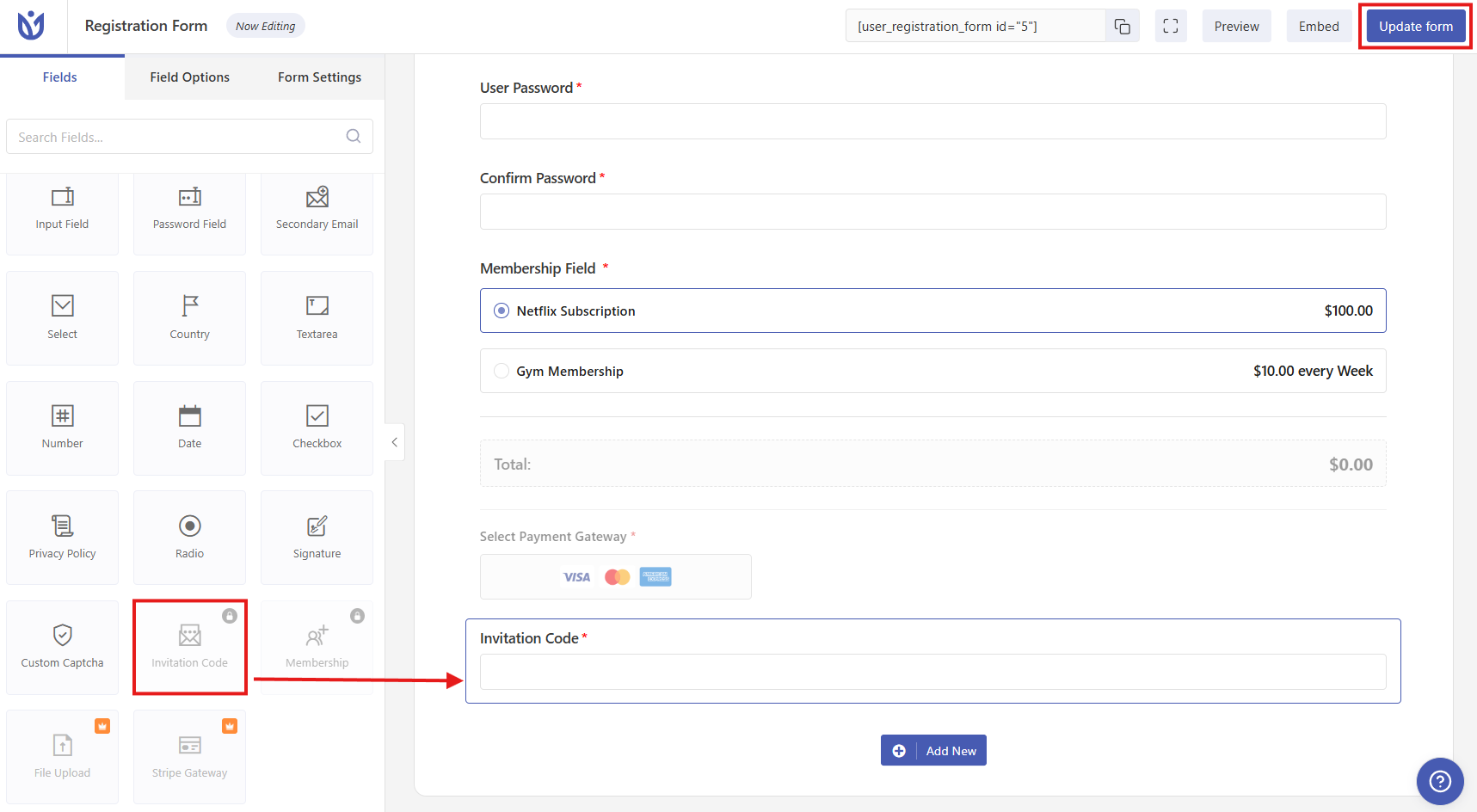This screenshot has width=1477, height=812.
Task: Add the Date field
Action: [189, 428]
